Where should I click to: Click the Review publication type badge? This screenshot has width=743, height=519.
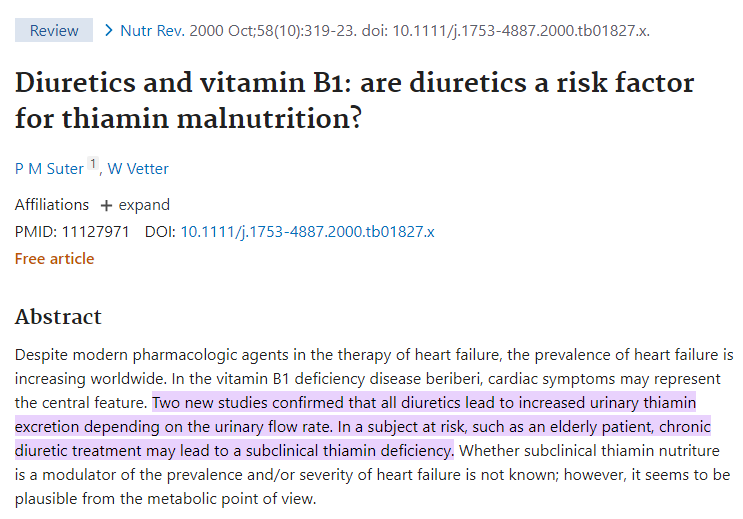coord(54,30)
